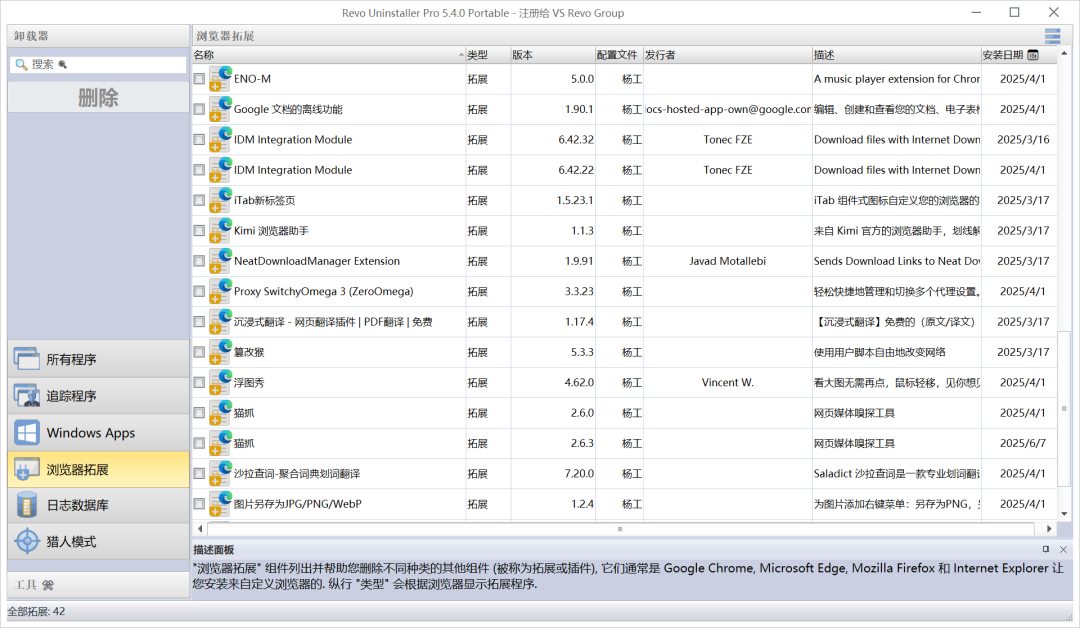The height and width of the screenshot is (628, 1080).
Task: Check the ENO-M checkbox
Action: pos(199,78)
